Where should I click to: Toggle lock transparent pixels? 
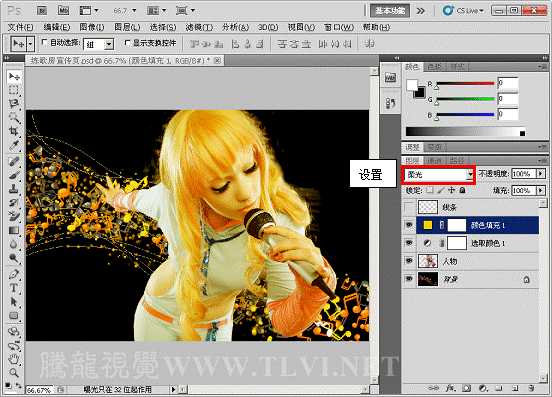429,190
